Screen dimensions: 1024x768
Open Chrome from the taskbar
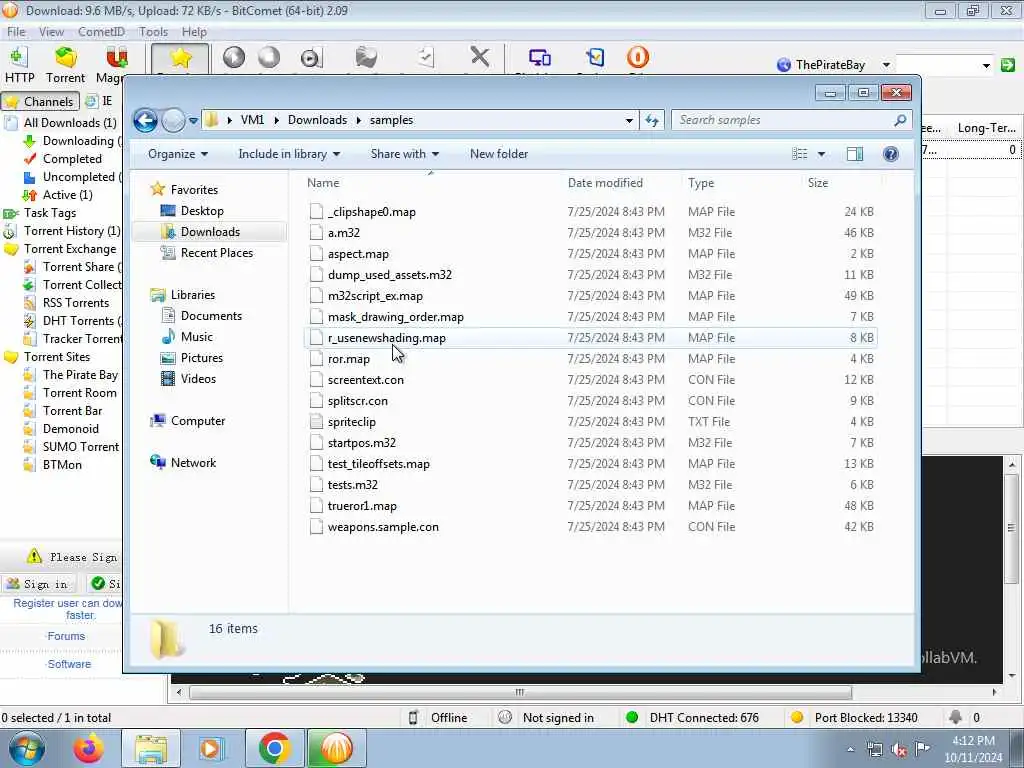click(274, 748)
